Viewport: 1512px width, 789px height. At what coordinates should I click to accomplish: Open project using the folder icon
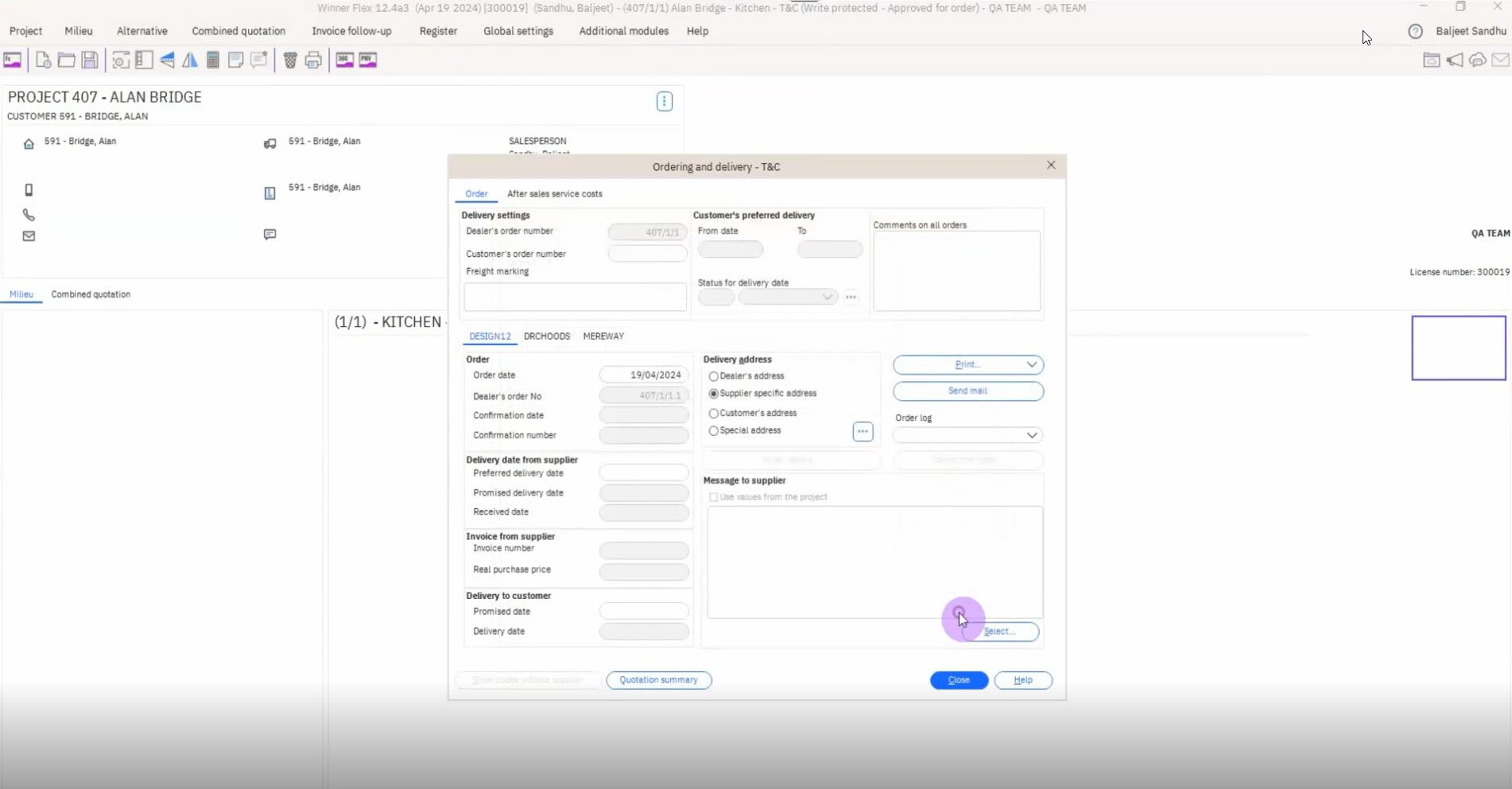[67, 60]
